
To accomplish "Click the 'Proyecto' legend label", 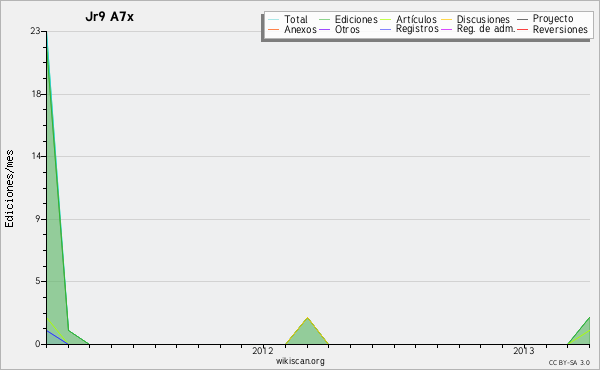I will click(x=553, y=19).
